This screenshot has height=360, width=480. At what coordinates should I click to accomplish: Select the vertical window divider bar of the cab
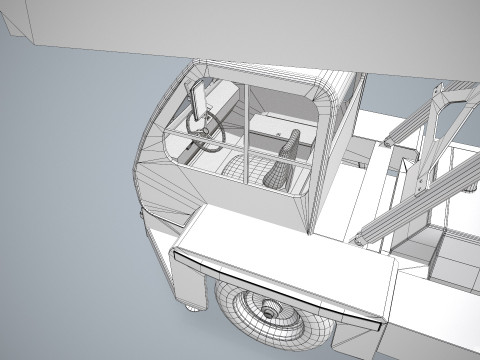click(x=246, y=134)
